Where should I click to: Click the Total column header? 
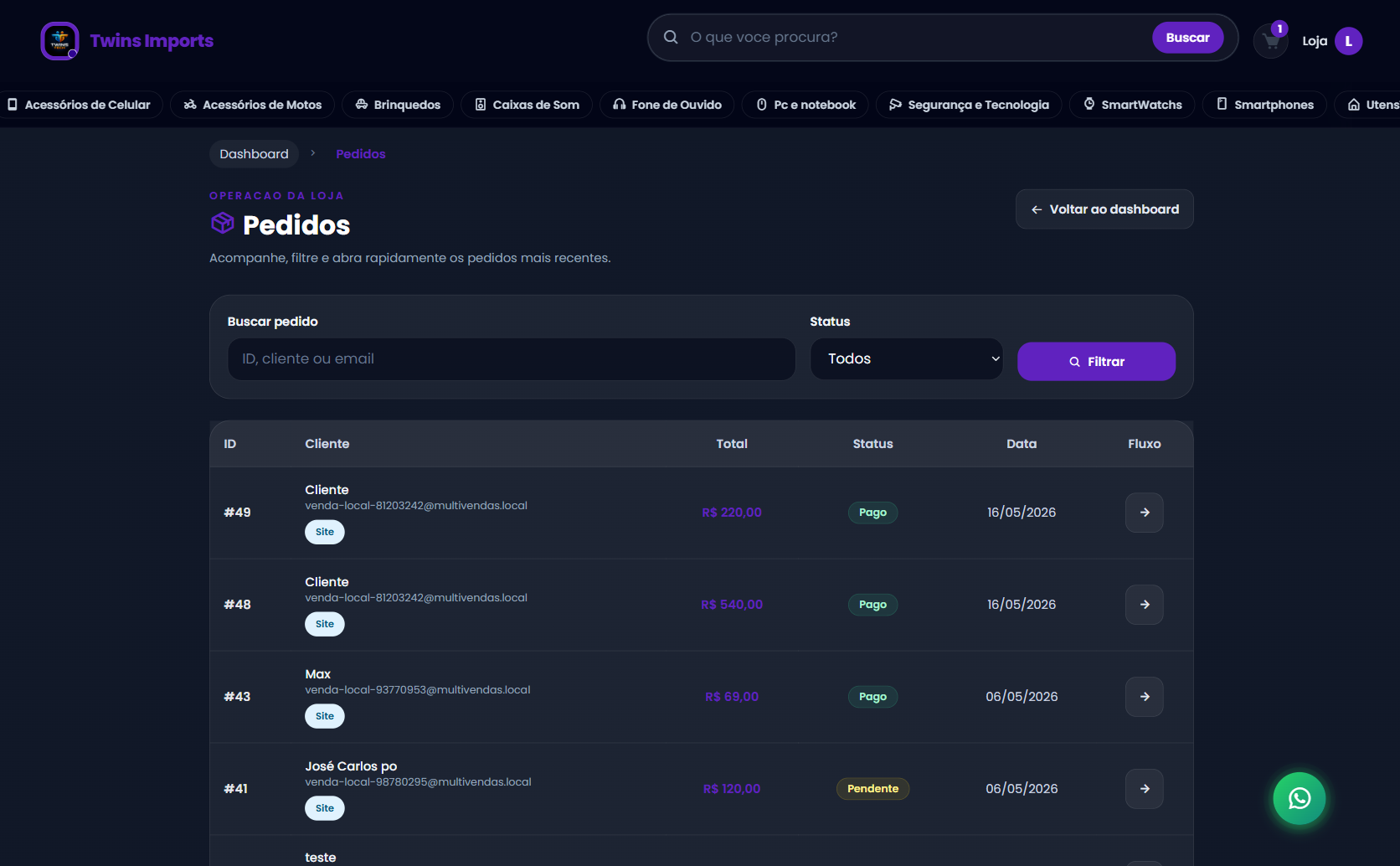coord(732,444)
